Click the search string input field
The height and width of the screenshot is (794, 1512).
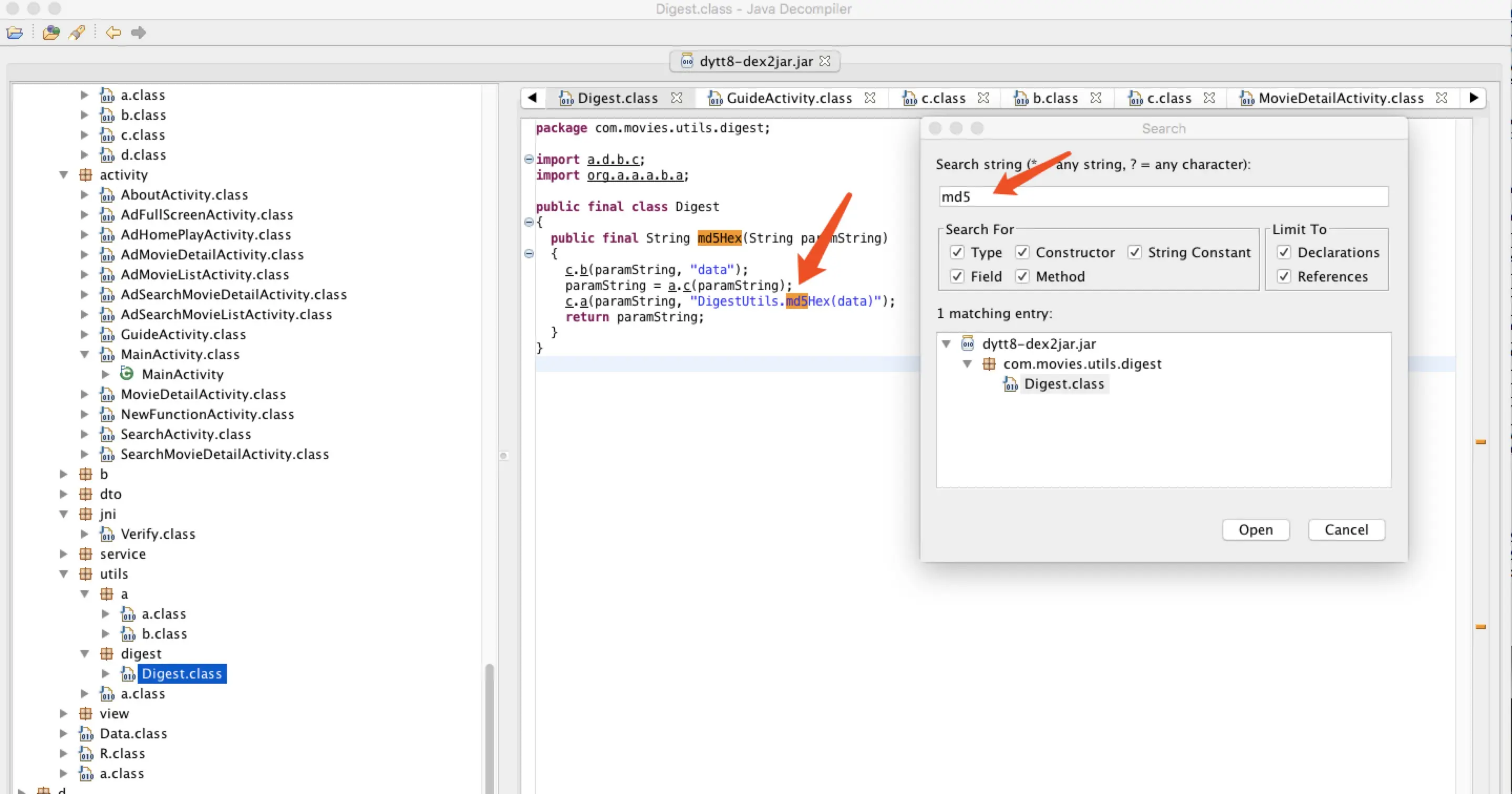click(1163, 196)
